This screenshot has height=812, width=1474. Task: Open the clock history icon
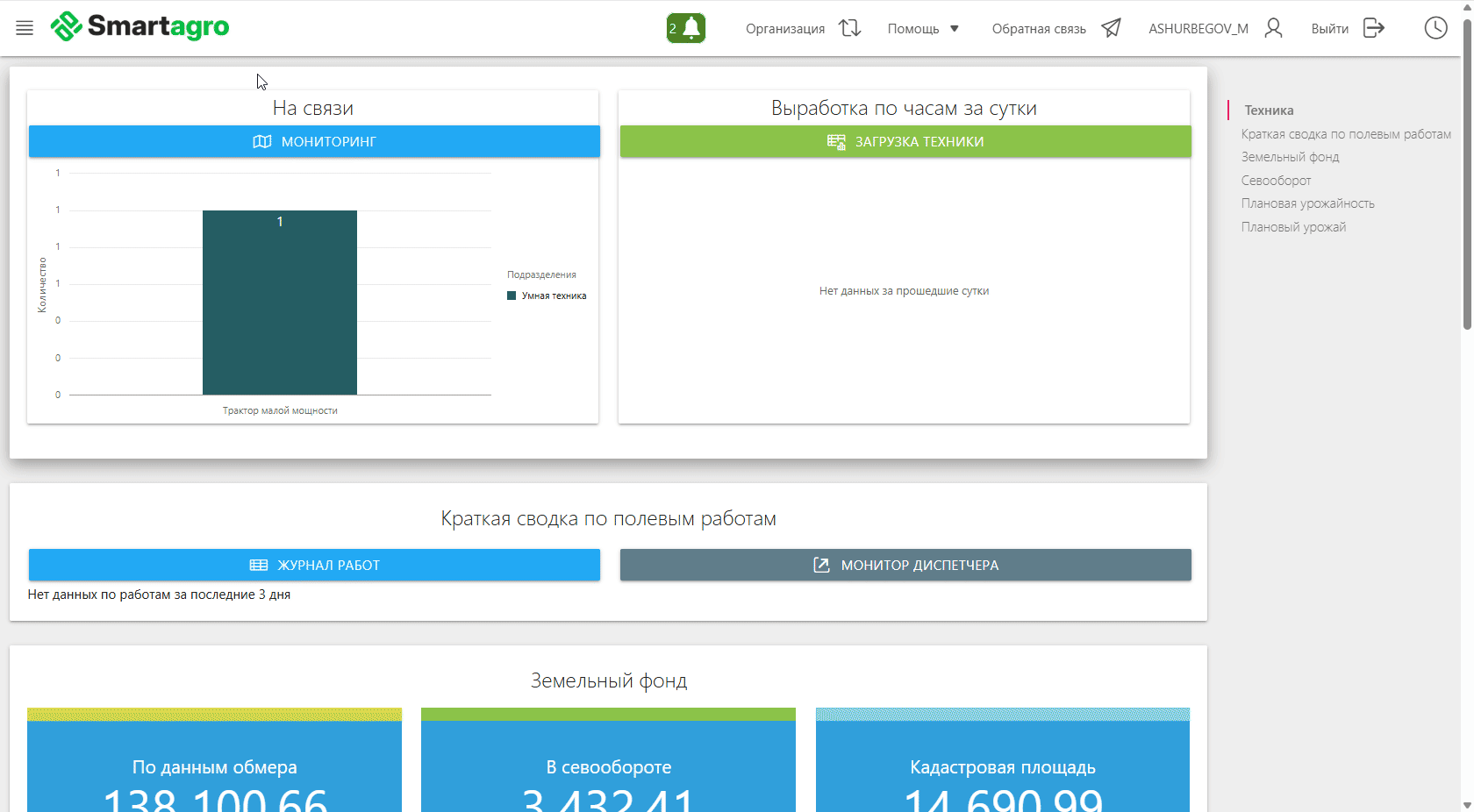(1435, 28)
